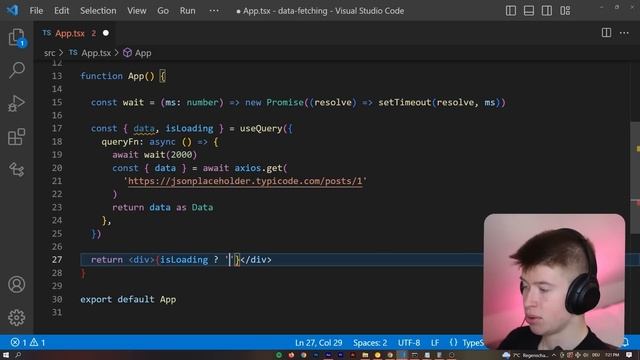Click line number 13 in the gutter
This screenshot has width=640, height=360.
point(57,76)
